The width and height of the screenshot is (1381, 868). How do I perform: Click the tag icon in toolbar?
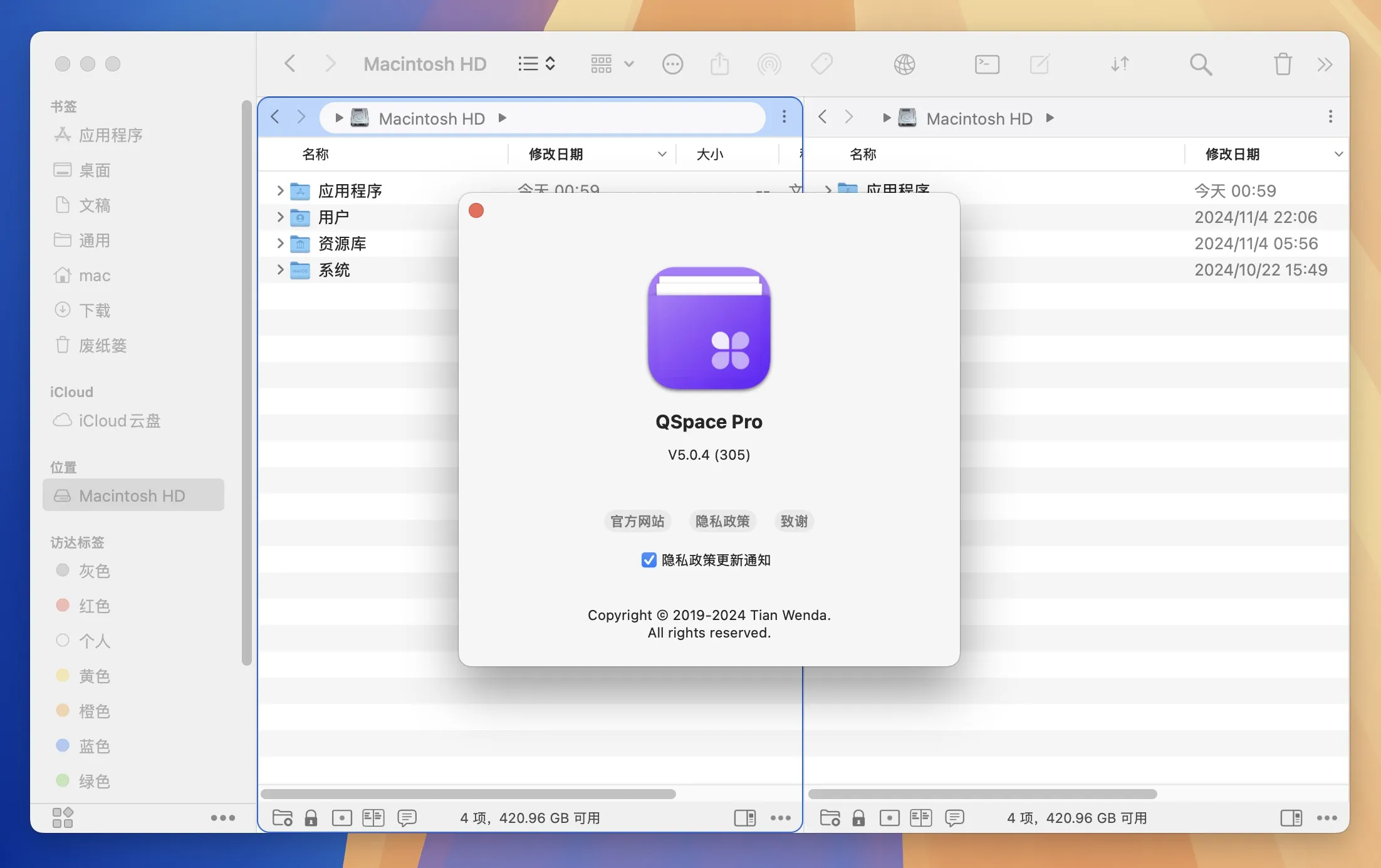tap(821, 64)
